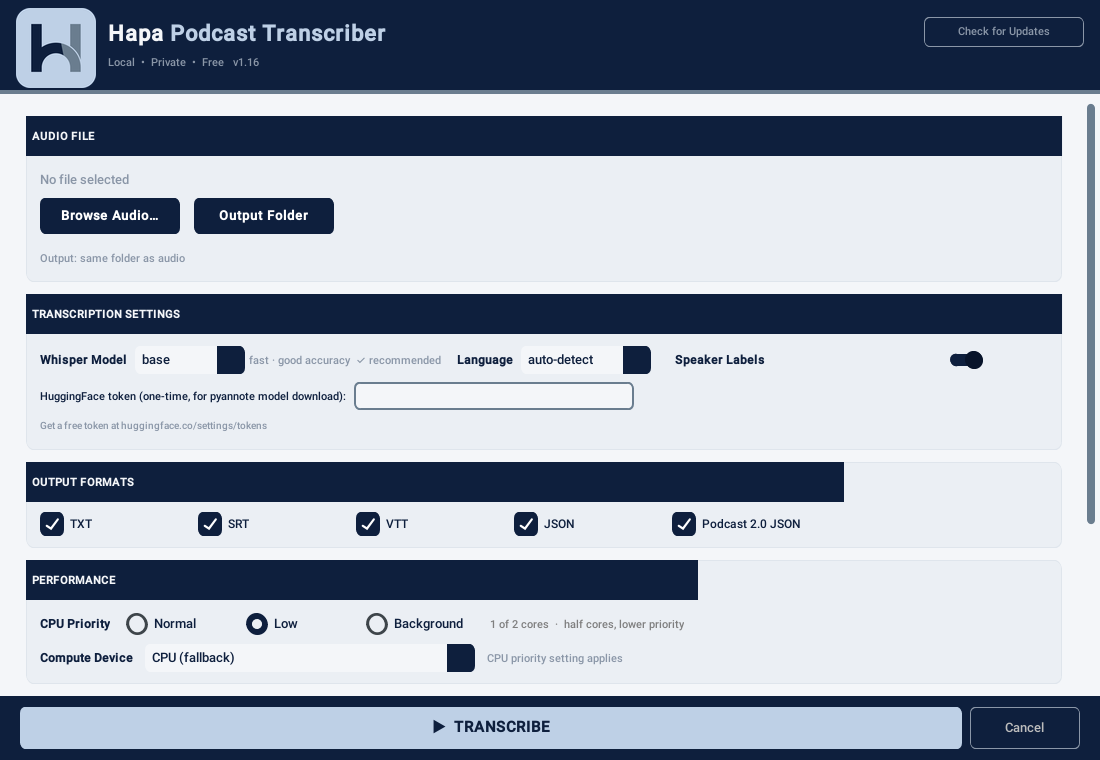Image resolution: width=1100 pixels, height=760 pixels.
Task: Click OUTPUT FORMATS section header
Action: [435, 482]
